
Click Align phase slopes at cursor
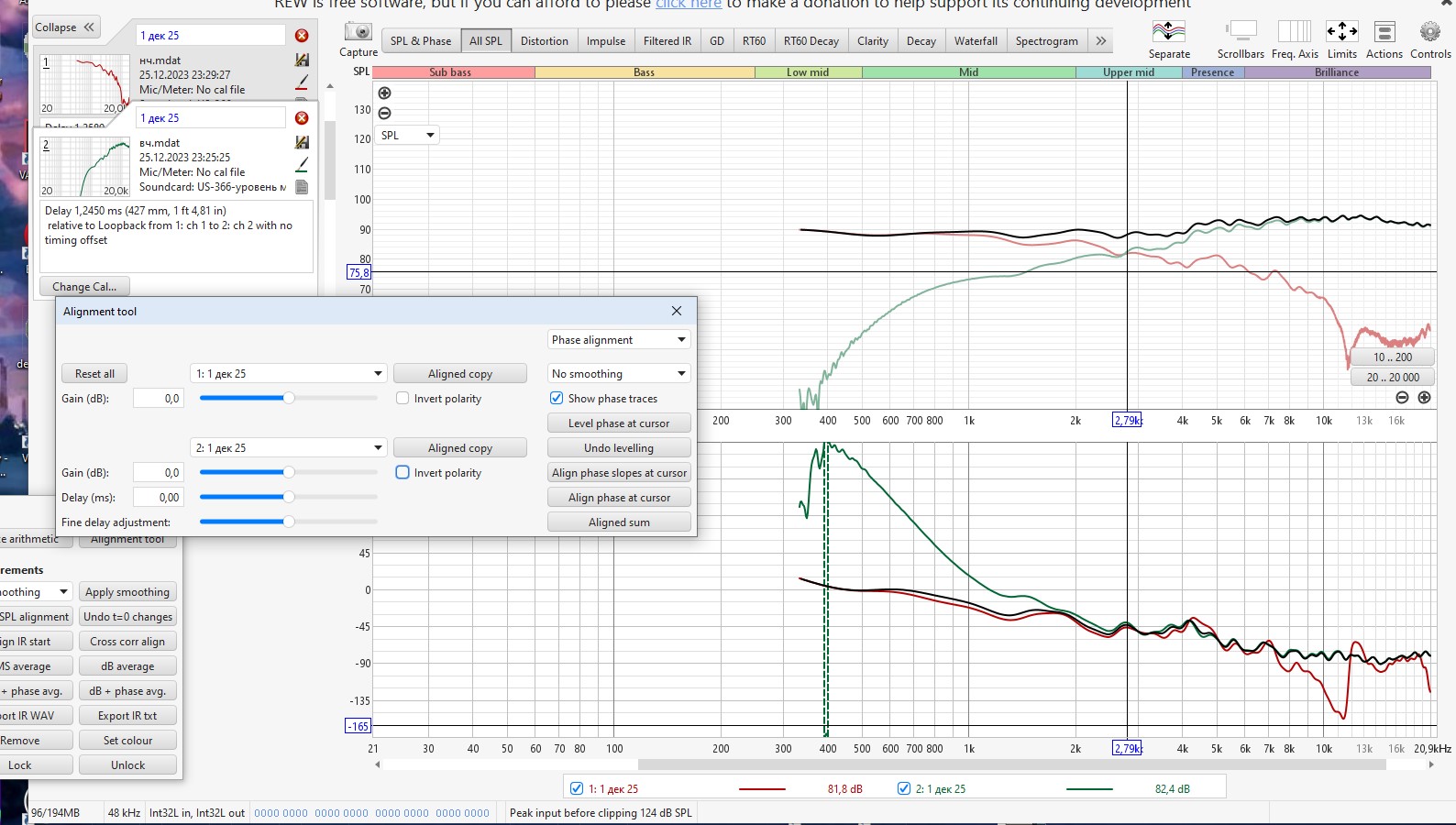(619, 473)
